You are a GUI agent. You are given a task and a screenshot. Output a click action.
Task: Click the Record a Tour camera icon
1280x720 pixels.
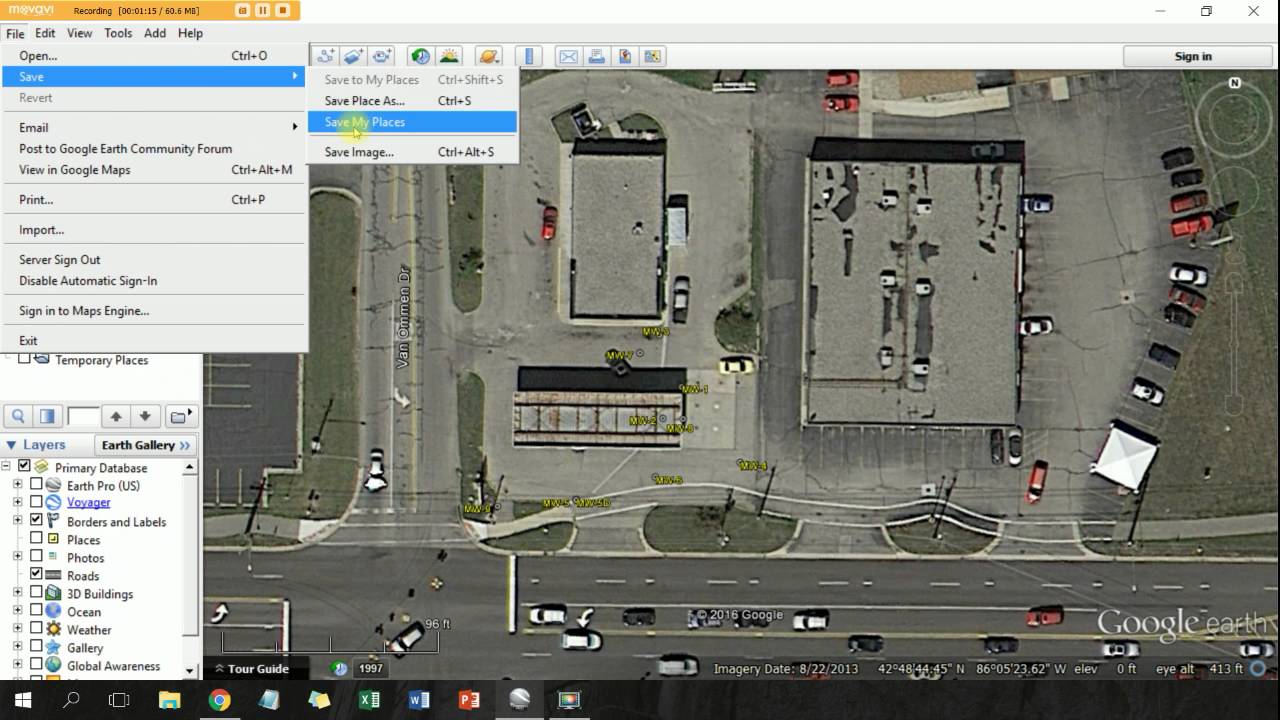click(x=382, y=56)
